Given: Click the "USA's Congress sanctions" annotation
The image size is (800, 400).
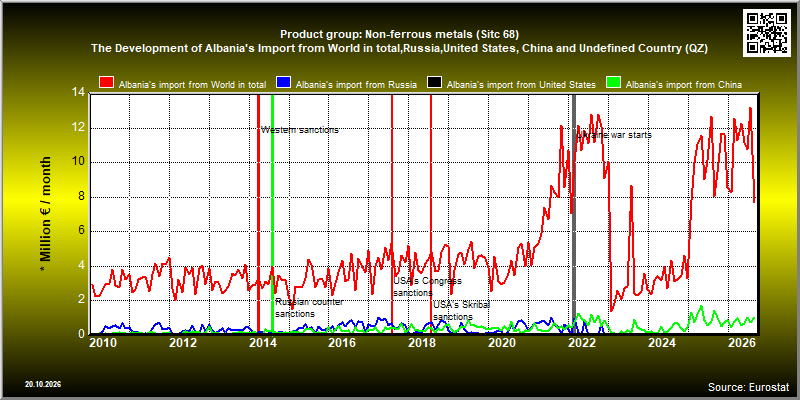Looking at the screenshot, I should [428, 287].
